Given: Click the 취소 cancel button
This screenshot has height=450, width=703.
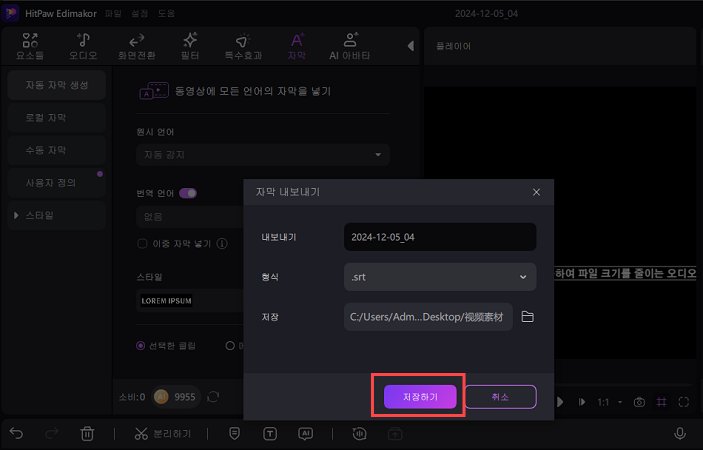Looking at the screenshot, I should [x=500, y=397].
